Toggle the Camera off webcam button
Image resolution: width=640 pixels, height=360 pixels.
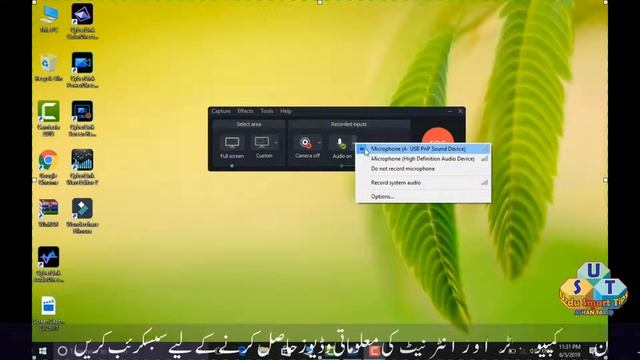click(x=307, y=147)
